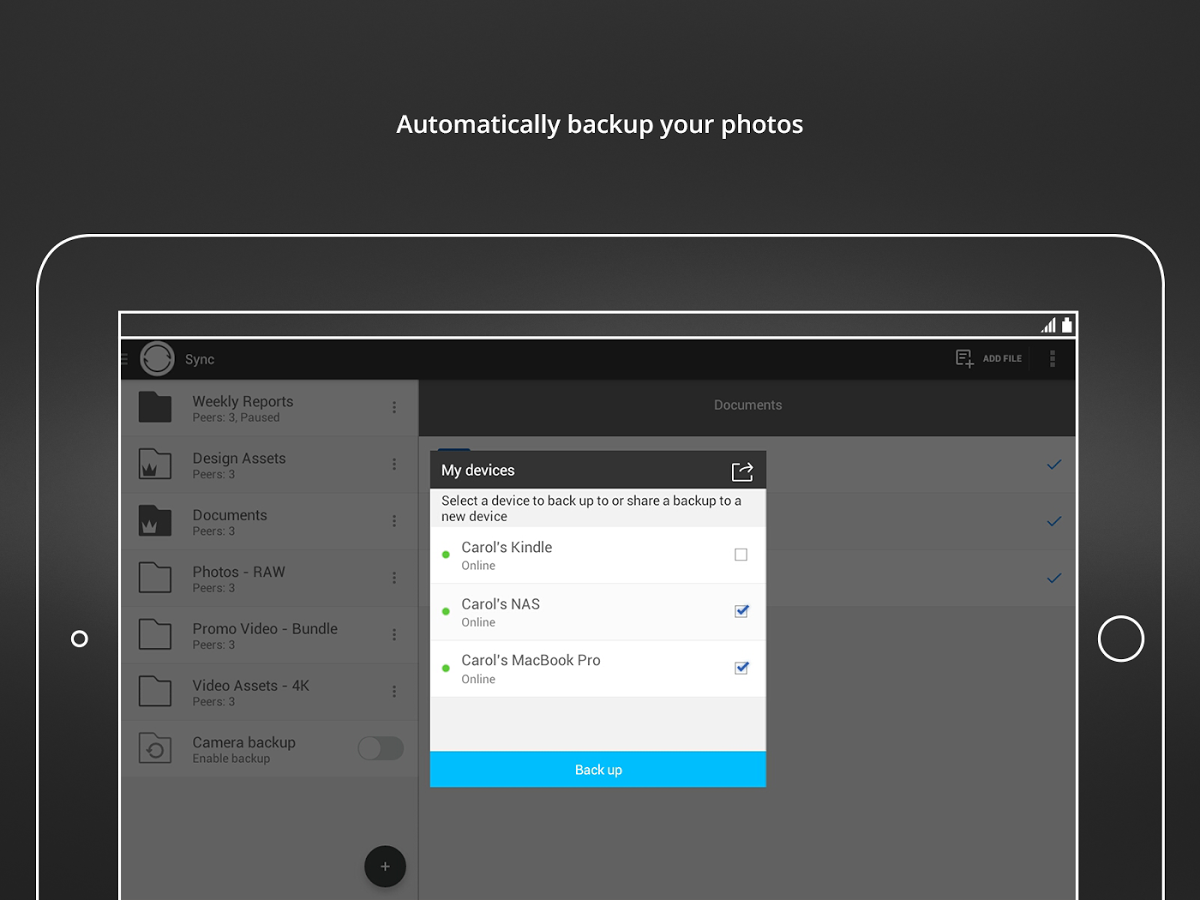Screen dimensions: 1200x900
Task: Click "Peers: 3, Paused" status text
Action: coord(236,418)
